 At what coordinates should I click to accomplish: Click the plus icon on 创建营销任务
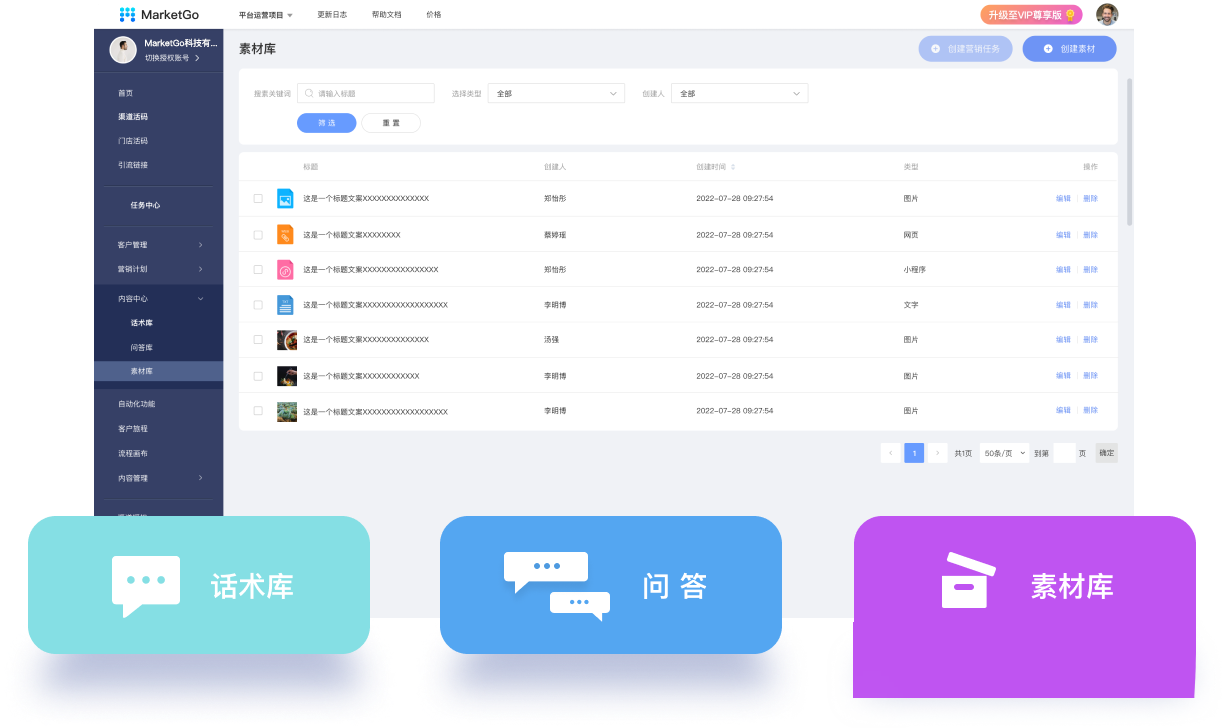click(x=935, y=49)
